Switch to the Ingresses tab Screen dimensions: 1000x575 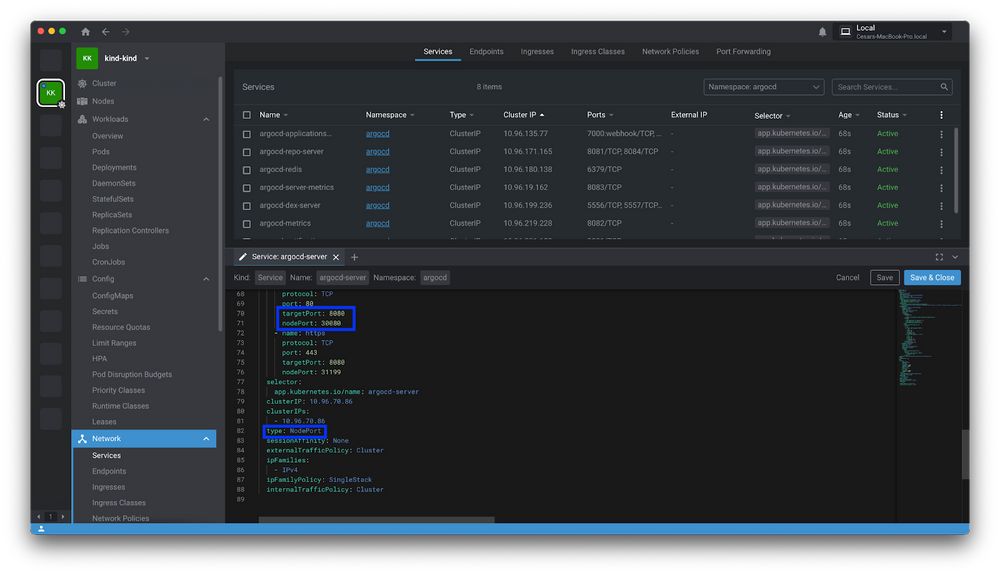pyautogui.click(x=537, y=52)
